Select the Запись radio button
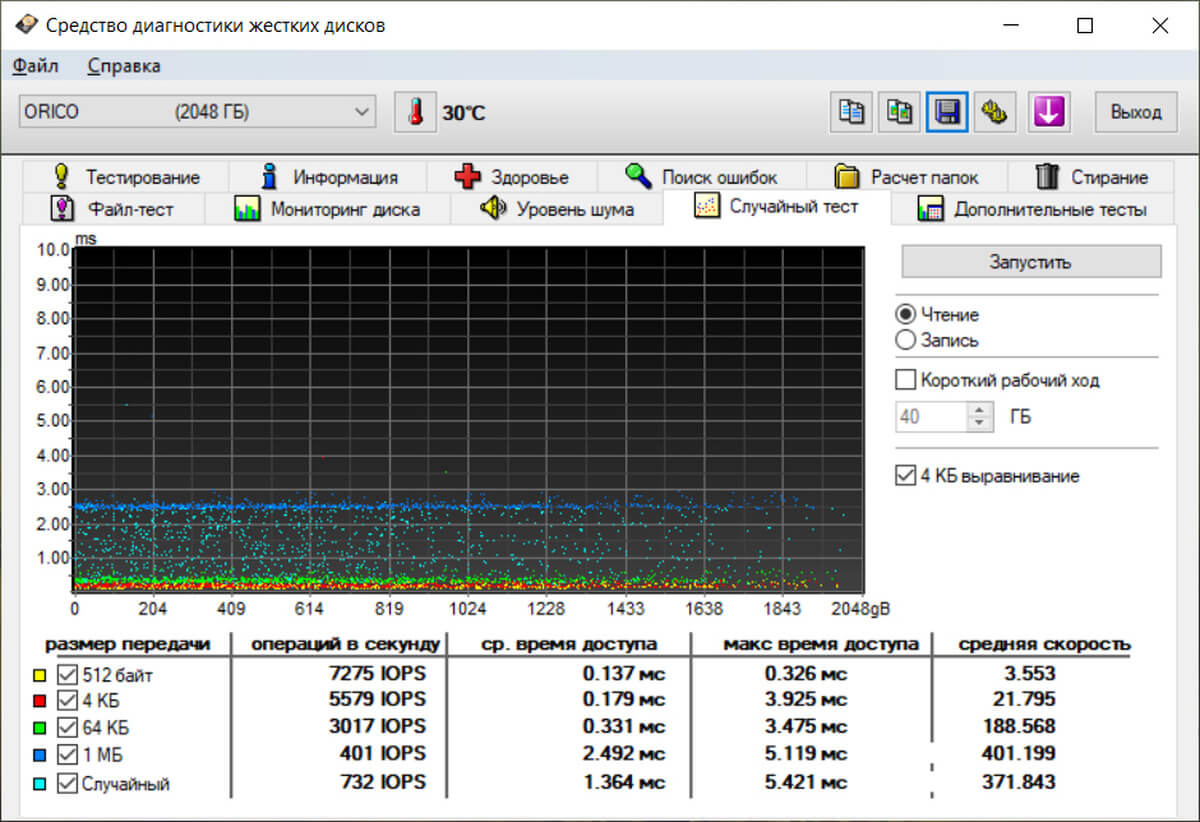The height and width of the screenshot is (822, 1200). pos(906,340)
